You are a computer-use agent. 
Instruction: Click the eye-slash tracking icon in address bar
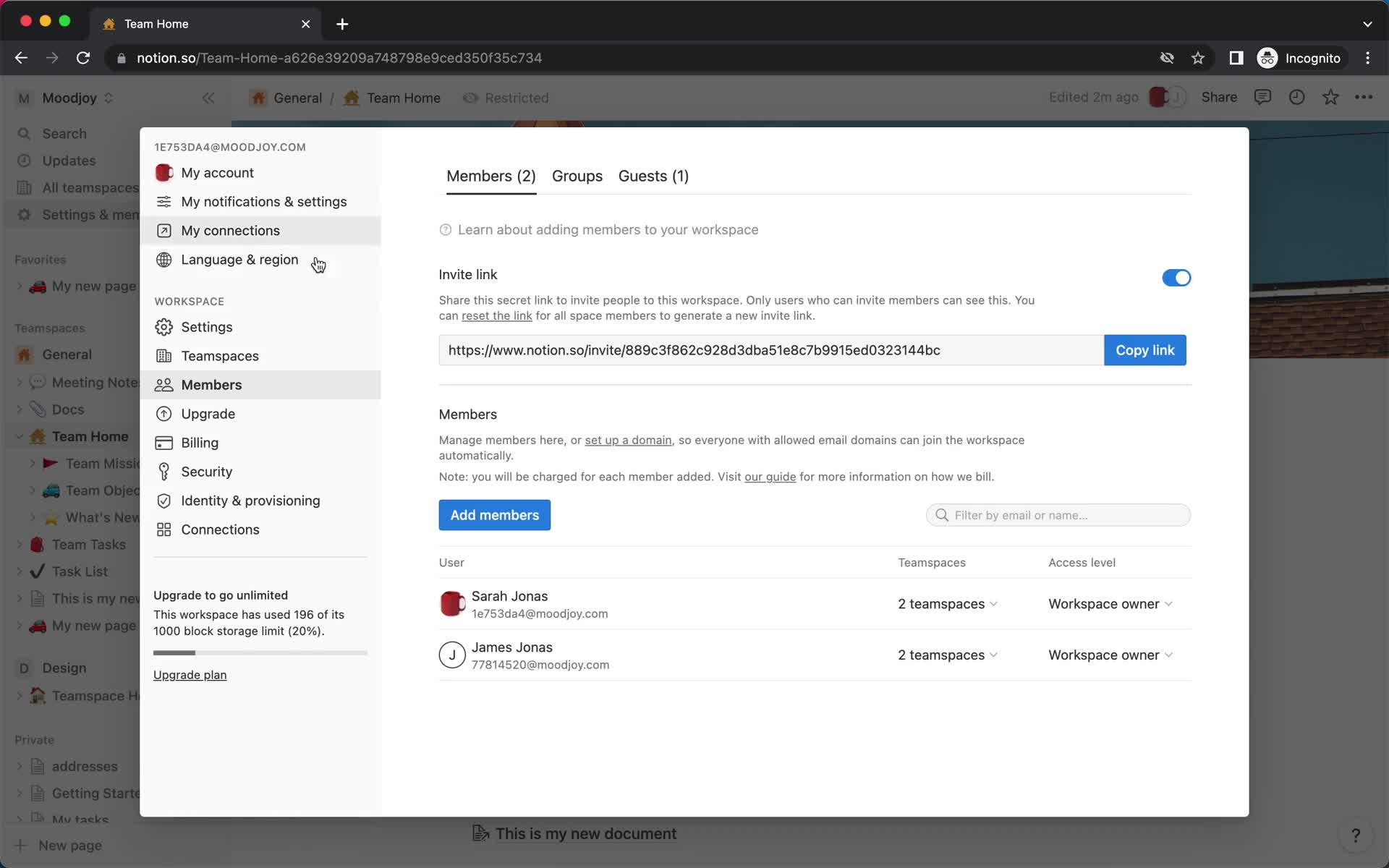coord(1167,58)
